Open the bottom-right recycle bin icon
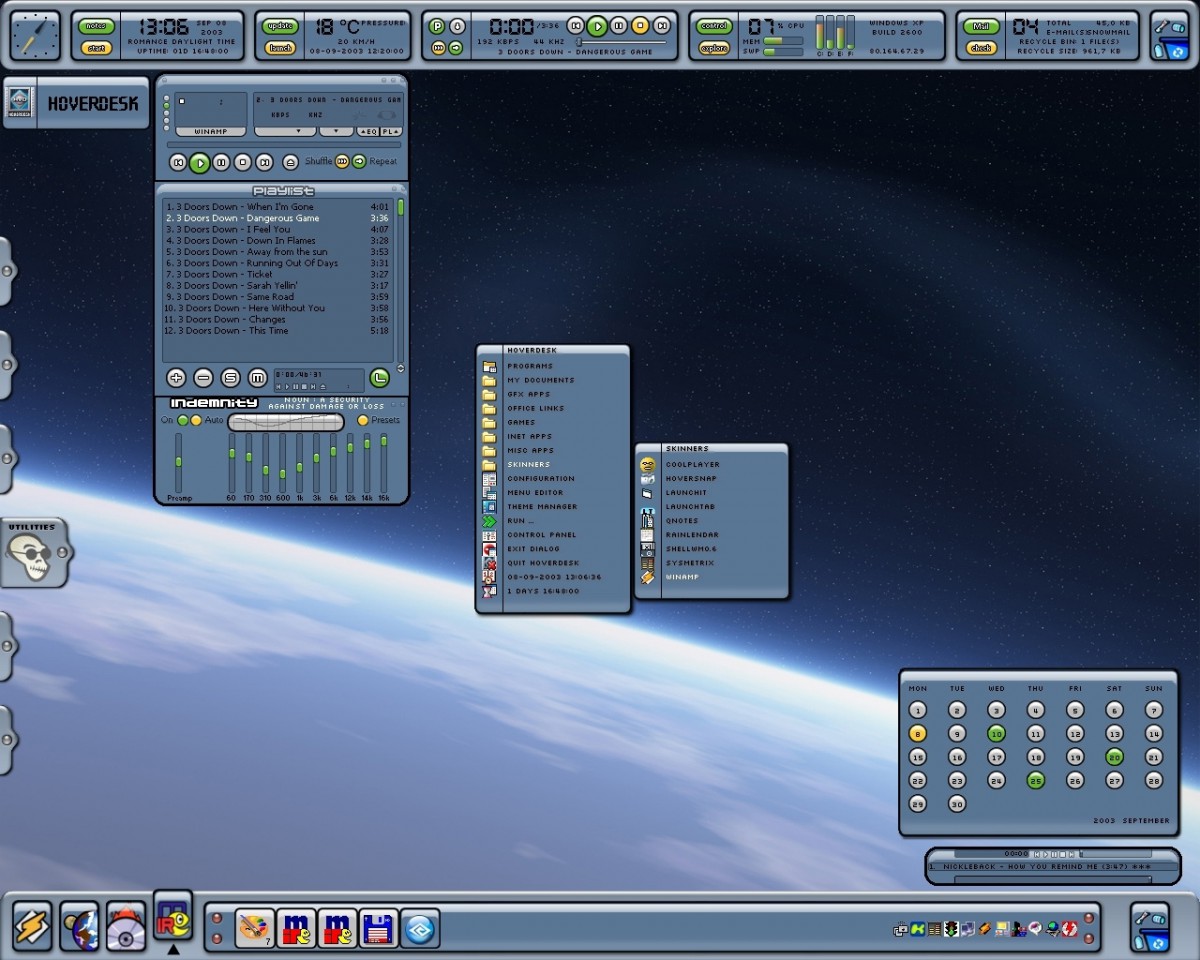Image resolution: width=1200 pixels, height=960 pixels. (1150, 927)
